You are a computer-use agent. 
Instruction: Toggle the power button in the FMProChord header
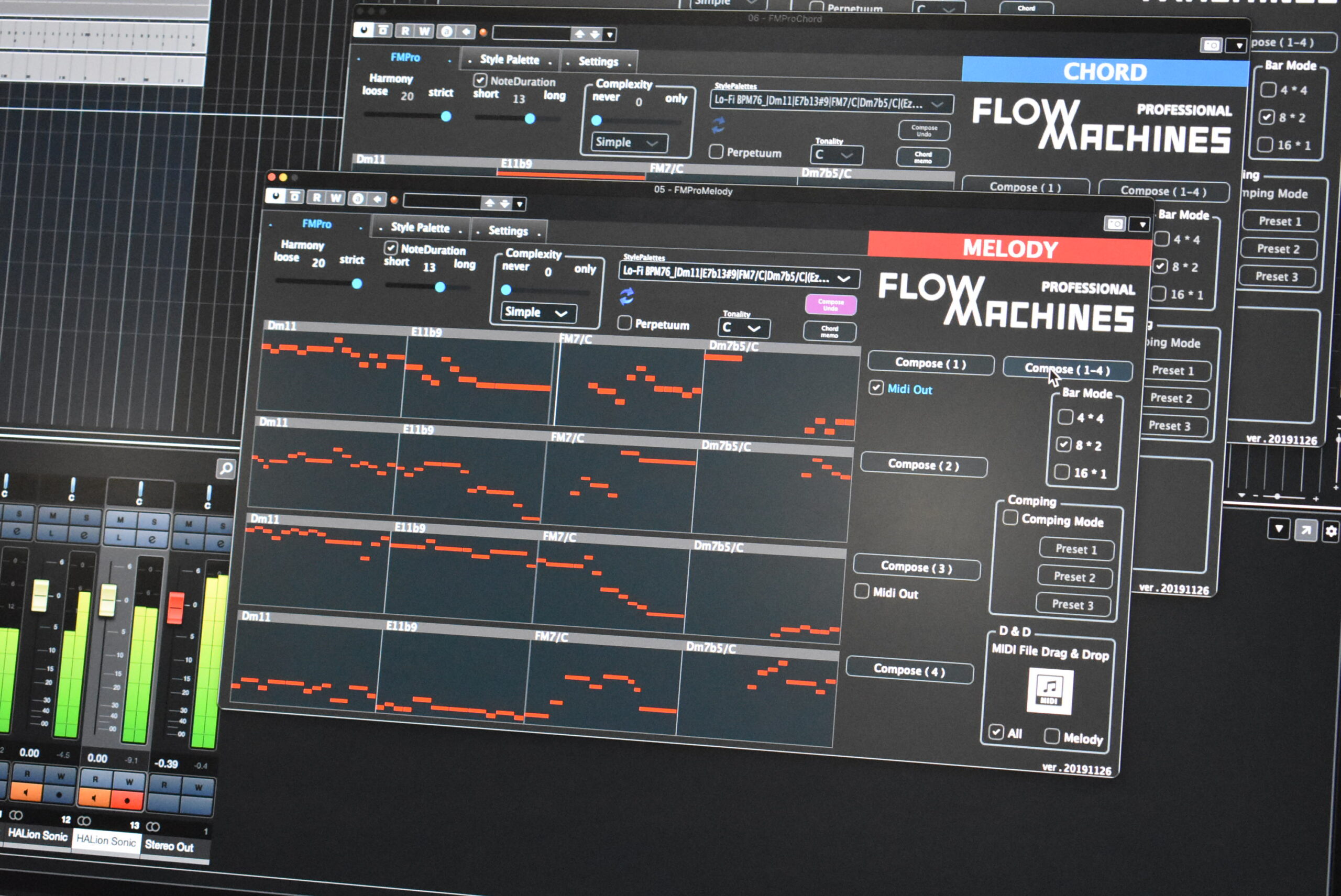(364, 29)
